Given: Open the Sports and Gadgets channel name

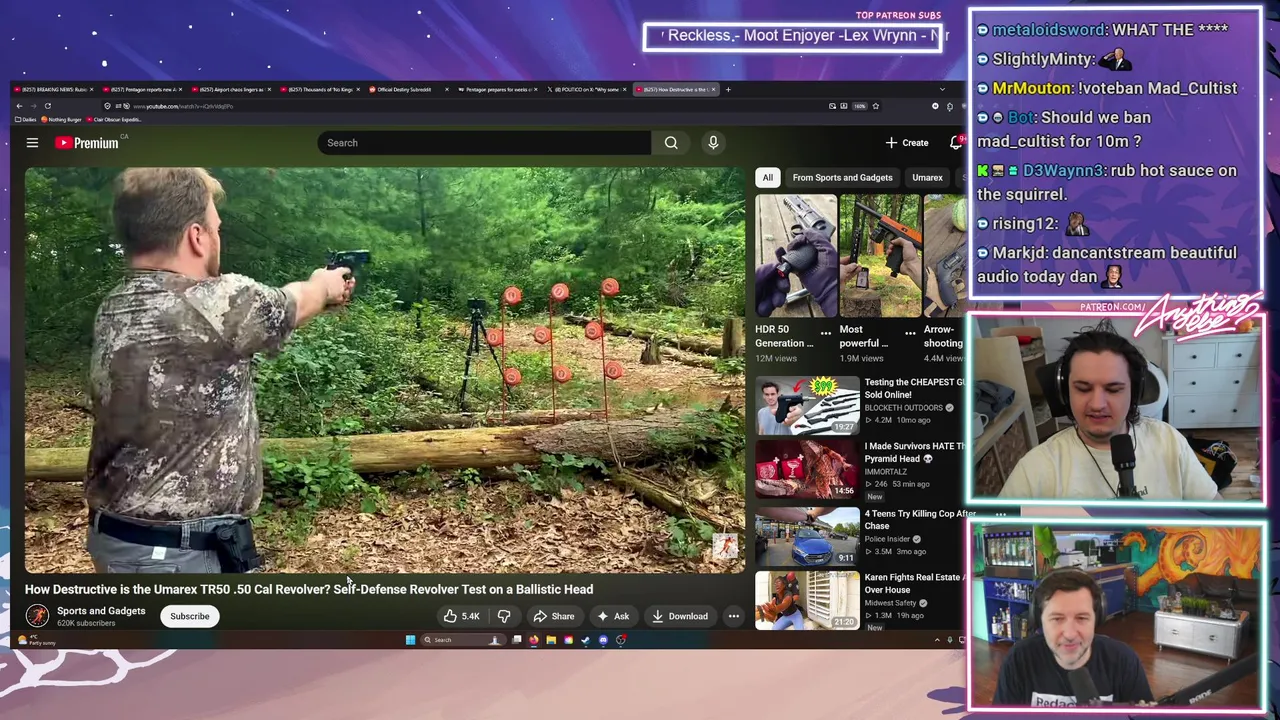Looking at the screenshot, I should (x=101, y=611).
